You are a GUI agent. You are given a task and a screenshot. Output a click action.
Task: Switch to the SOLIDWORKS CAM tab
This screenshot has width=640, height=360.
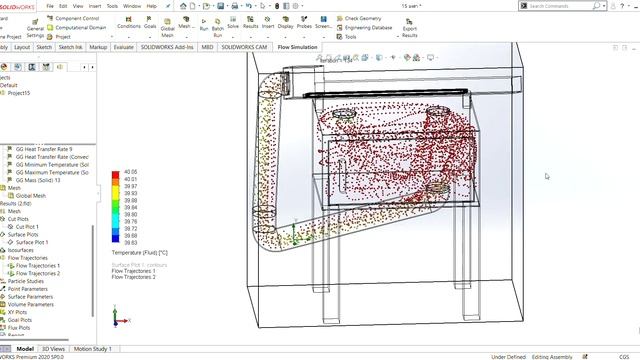coord(244,47)
